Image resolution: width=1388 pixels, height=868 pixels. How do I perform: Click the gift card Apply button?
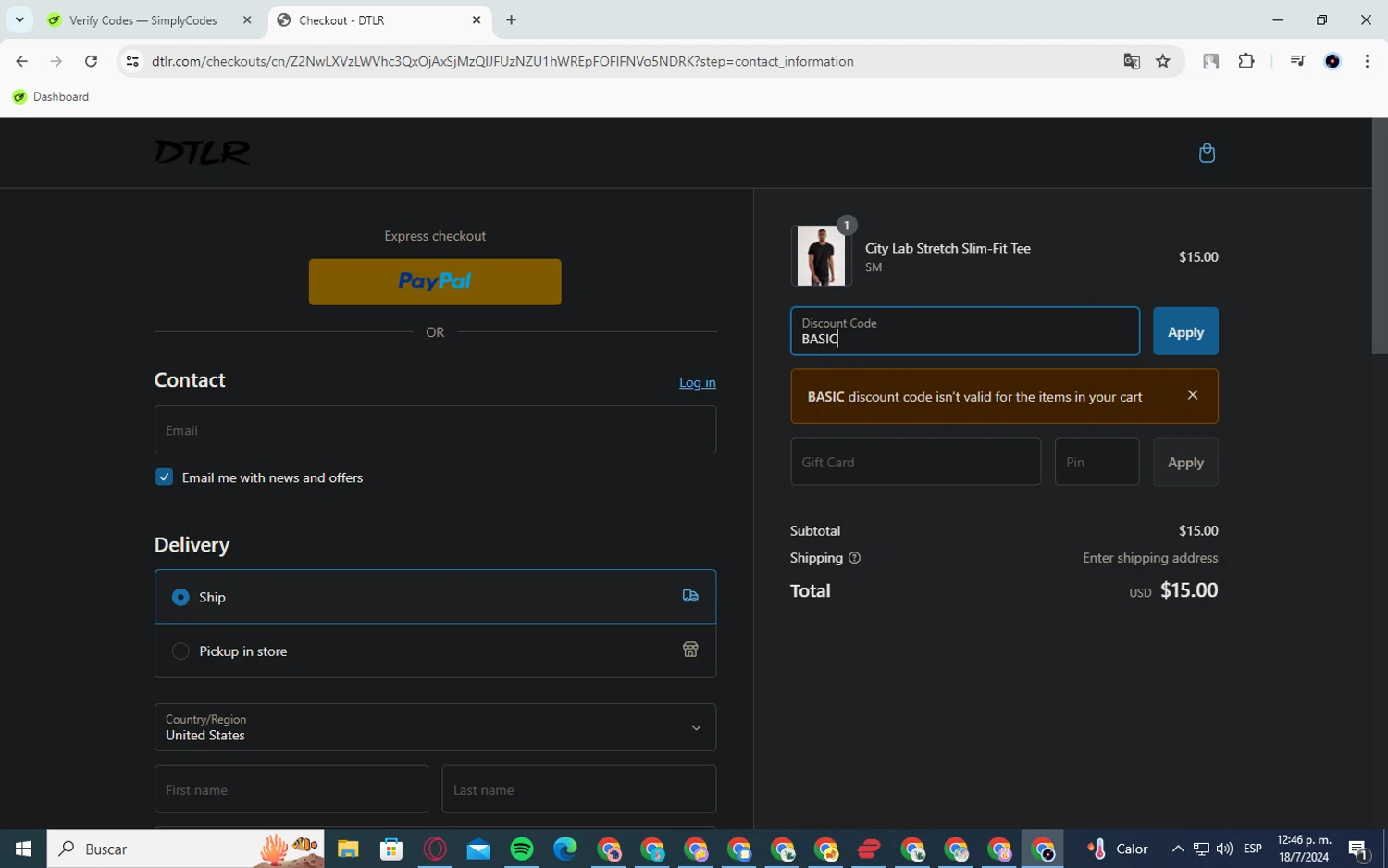coord(1185,462)
